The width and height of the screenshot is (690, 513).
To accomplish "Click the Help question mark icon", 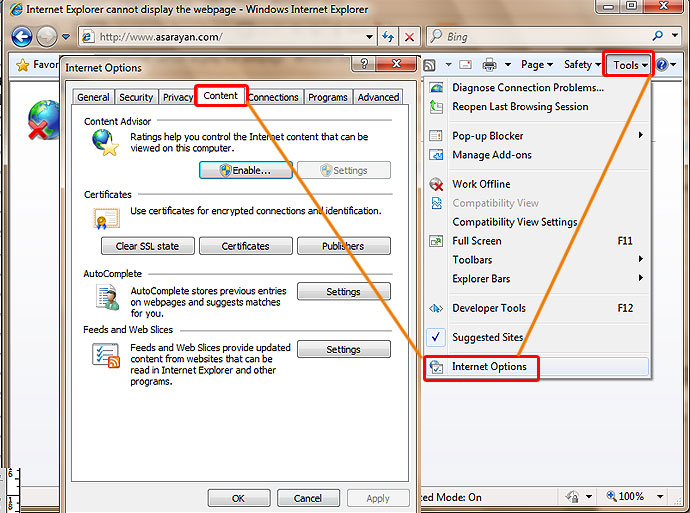I will click(662, 65).
